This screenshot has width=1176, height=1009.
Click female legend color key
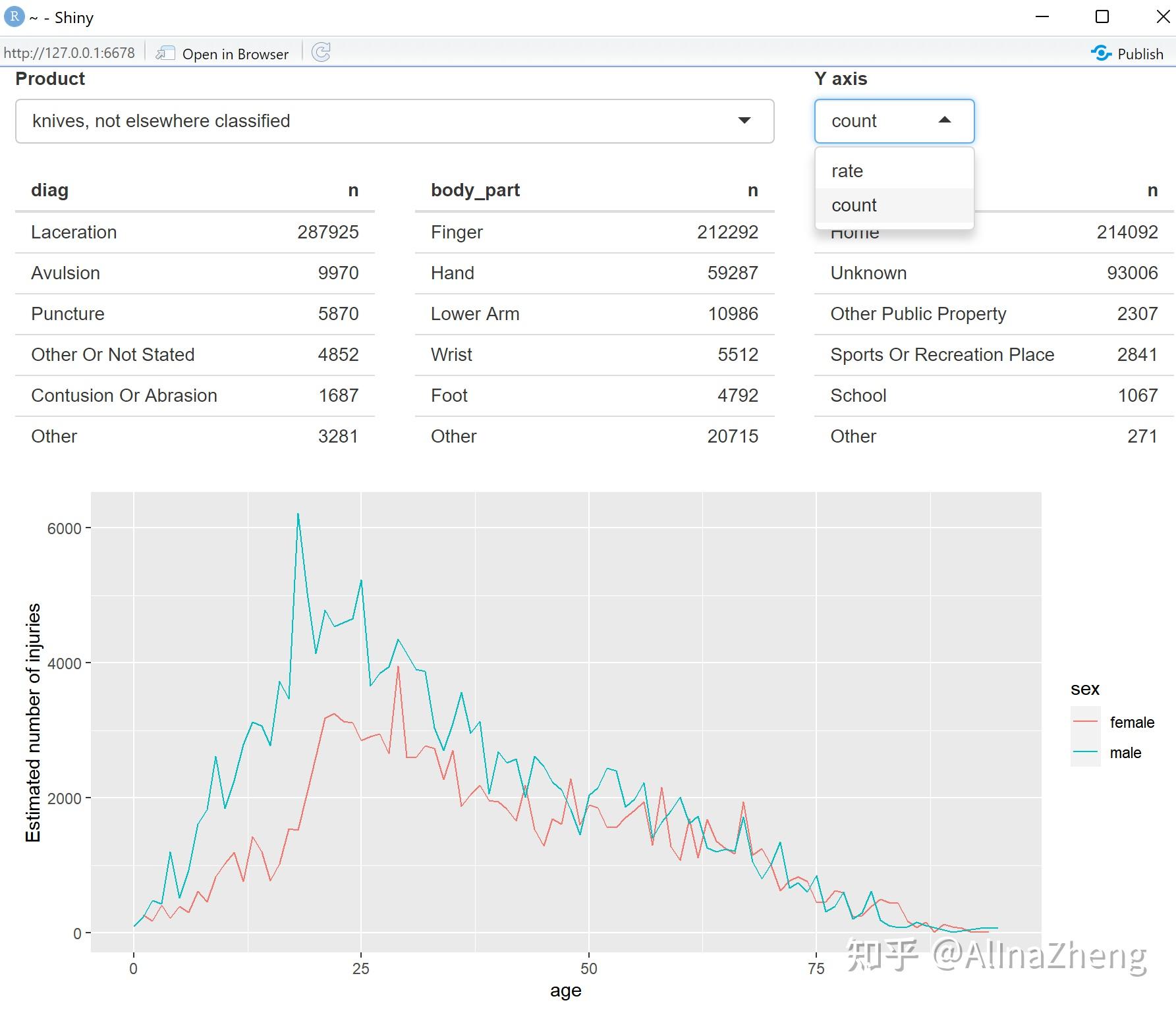pos(1085,722)
